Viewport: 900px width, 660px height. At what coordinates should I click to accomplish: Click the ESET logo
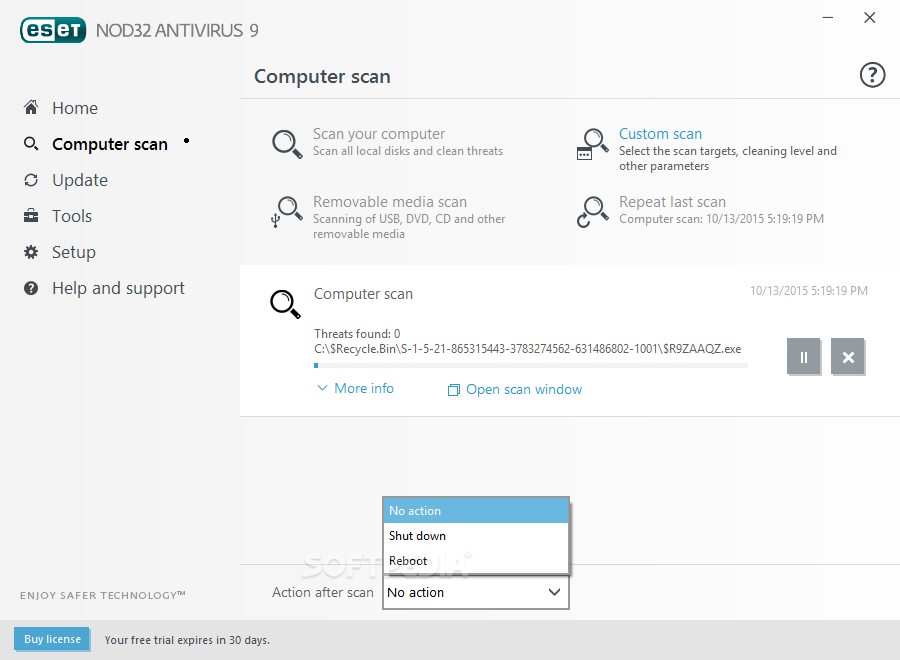pos(53,30)
